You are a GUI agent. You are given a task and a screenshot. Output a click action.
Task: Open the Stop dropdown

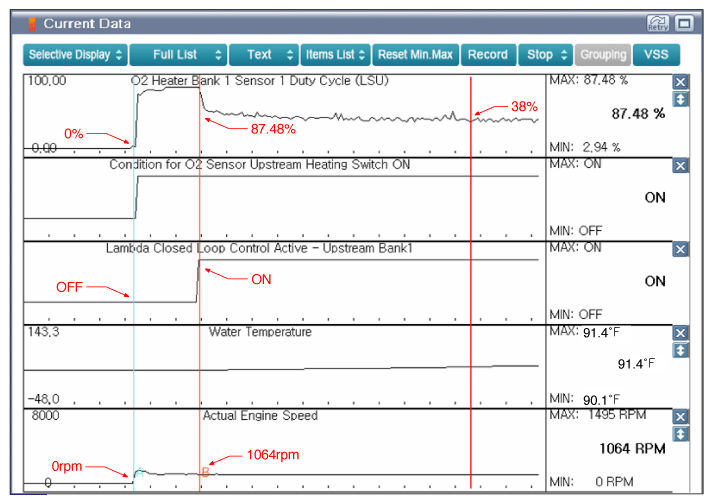(x=545, y=54)
